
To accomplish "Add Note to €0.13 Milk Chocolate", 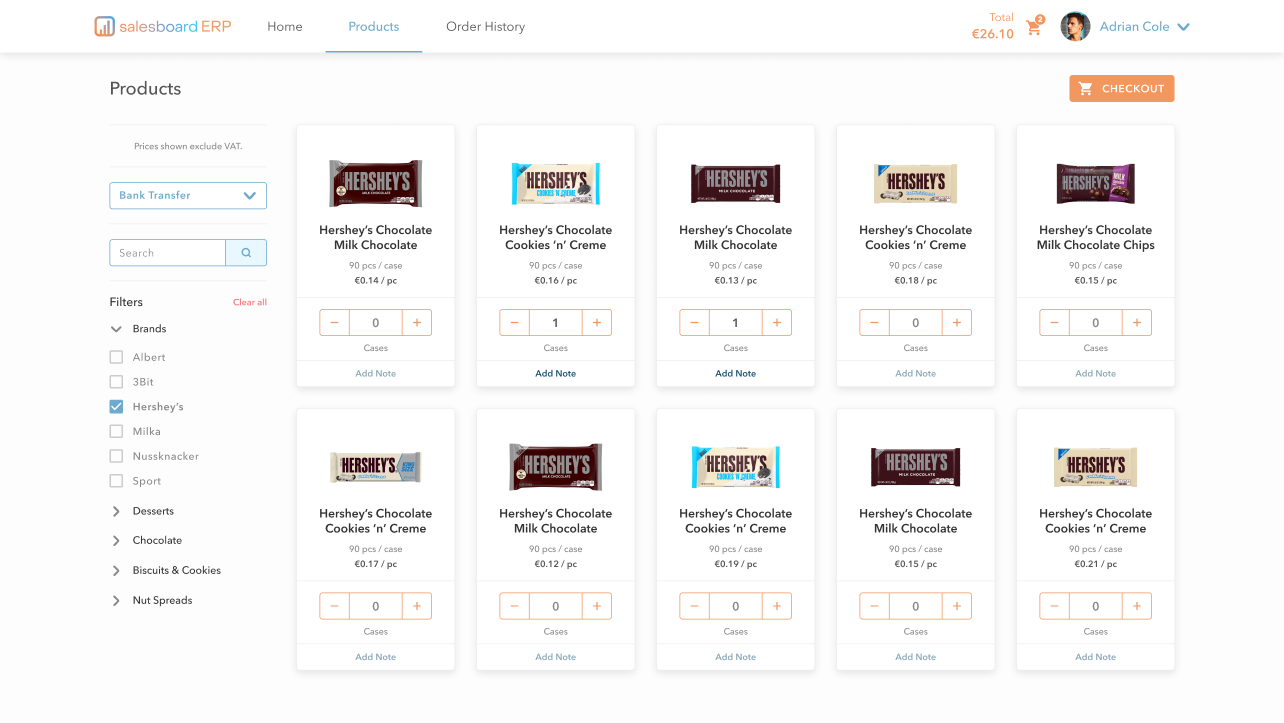I will pyautogui.click(x=736, y=374).
